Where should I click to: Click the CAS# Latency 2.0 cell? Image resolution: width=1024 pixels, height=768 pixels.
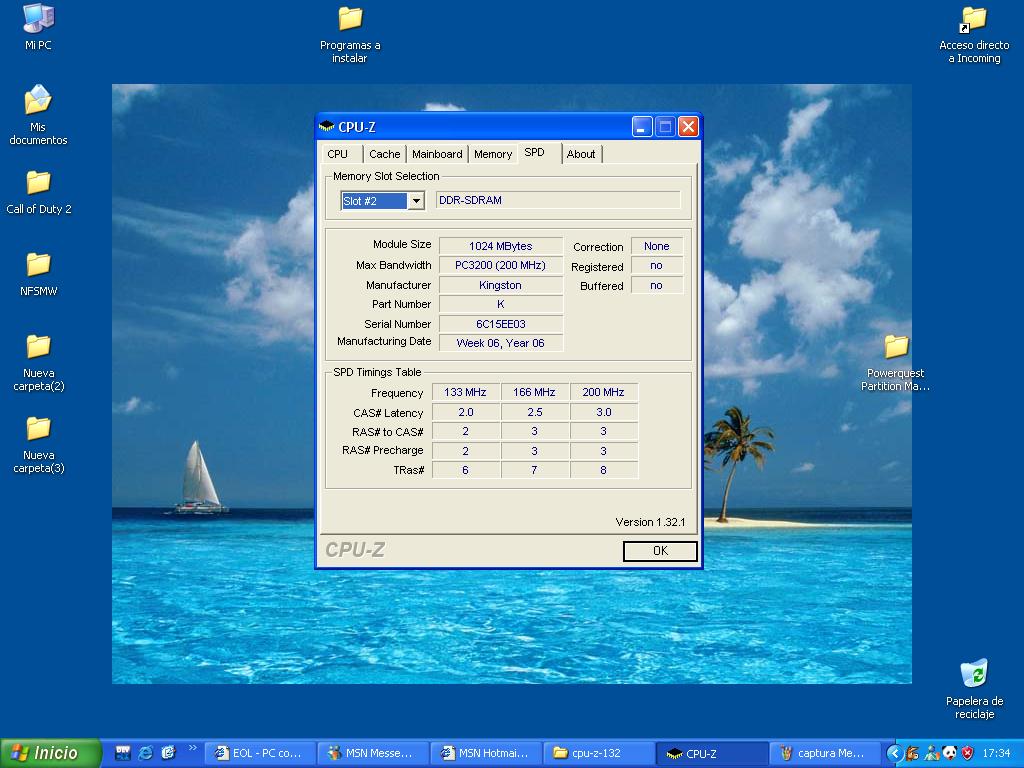tap(466, 412)
